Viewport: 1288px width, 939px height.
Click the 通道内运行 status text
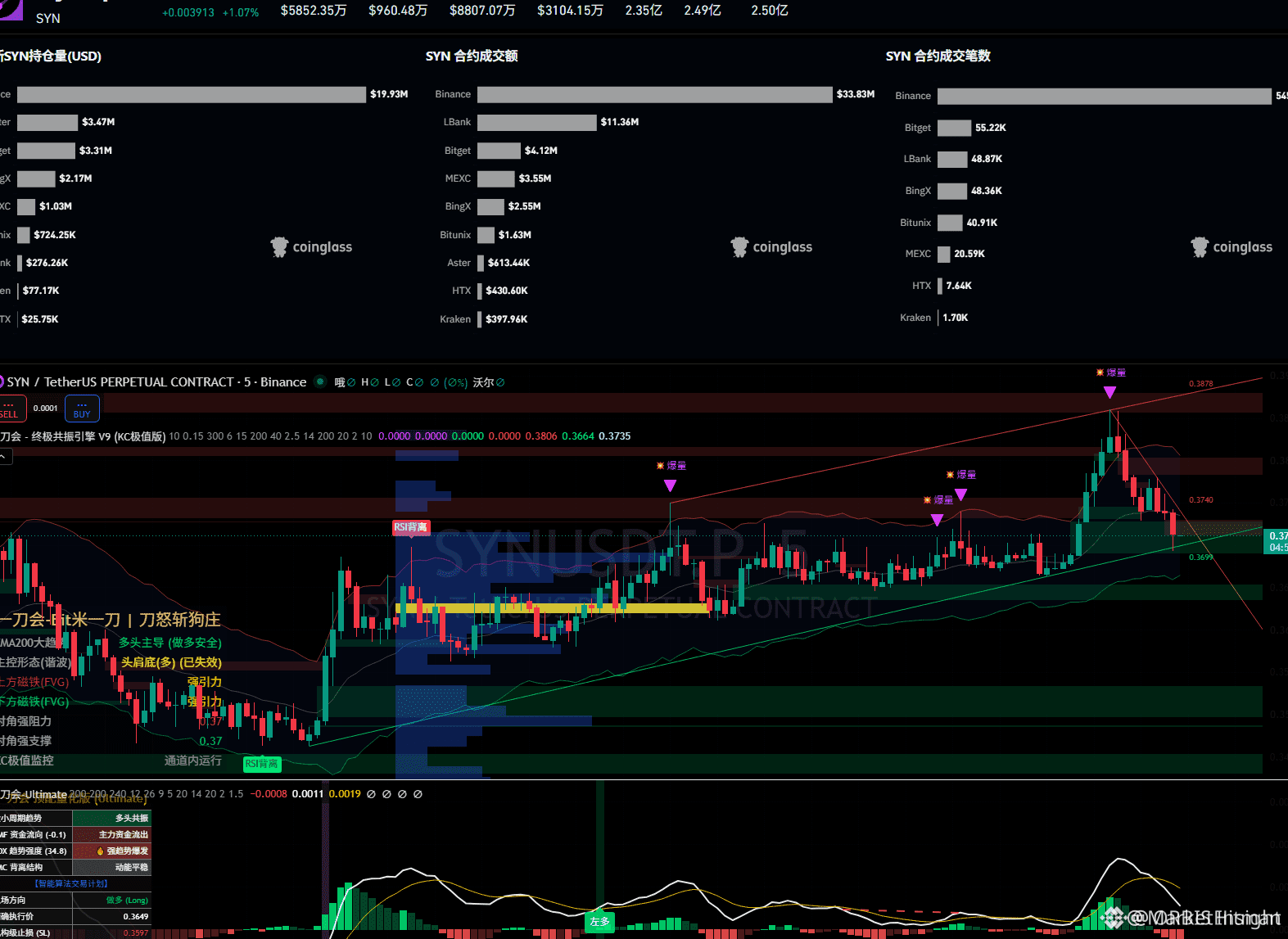tap(193, 761)
